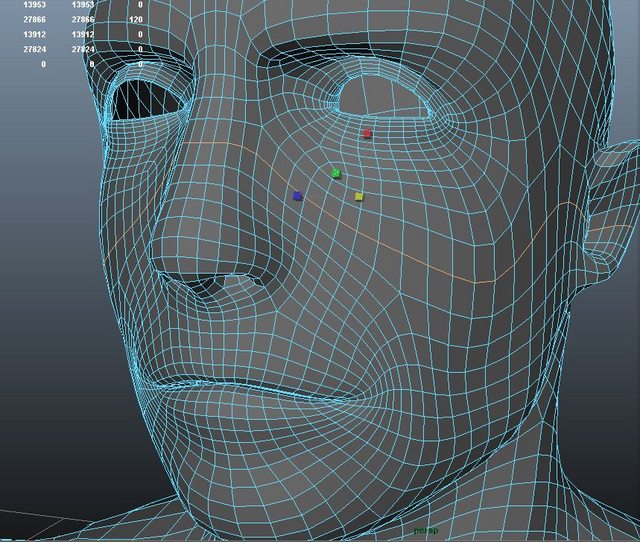Click the 13912 value in the leftmost HUD column
The image size is (640, 542).
[34, 34]
